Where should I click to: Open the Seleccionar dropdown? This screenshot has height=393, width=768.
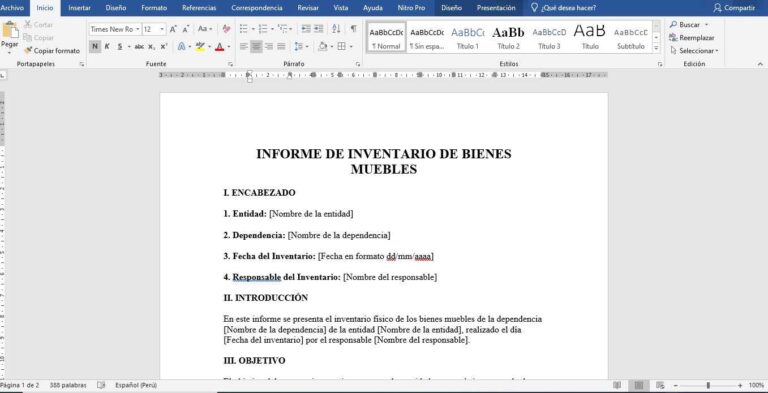695,50
